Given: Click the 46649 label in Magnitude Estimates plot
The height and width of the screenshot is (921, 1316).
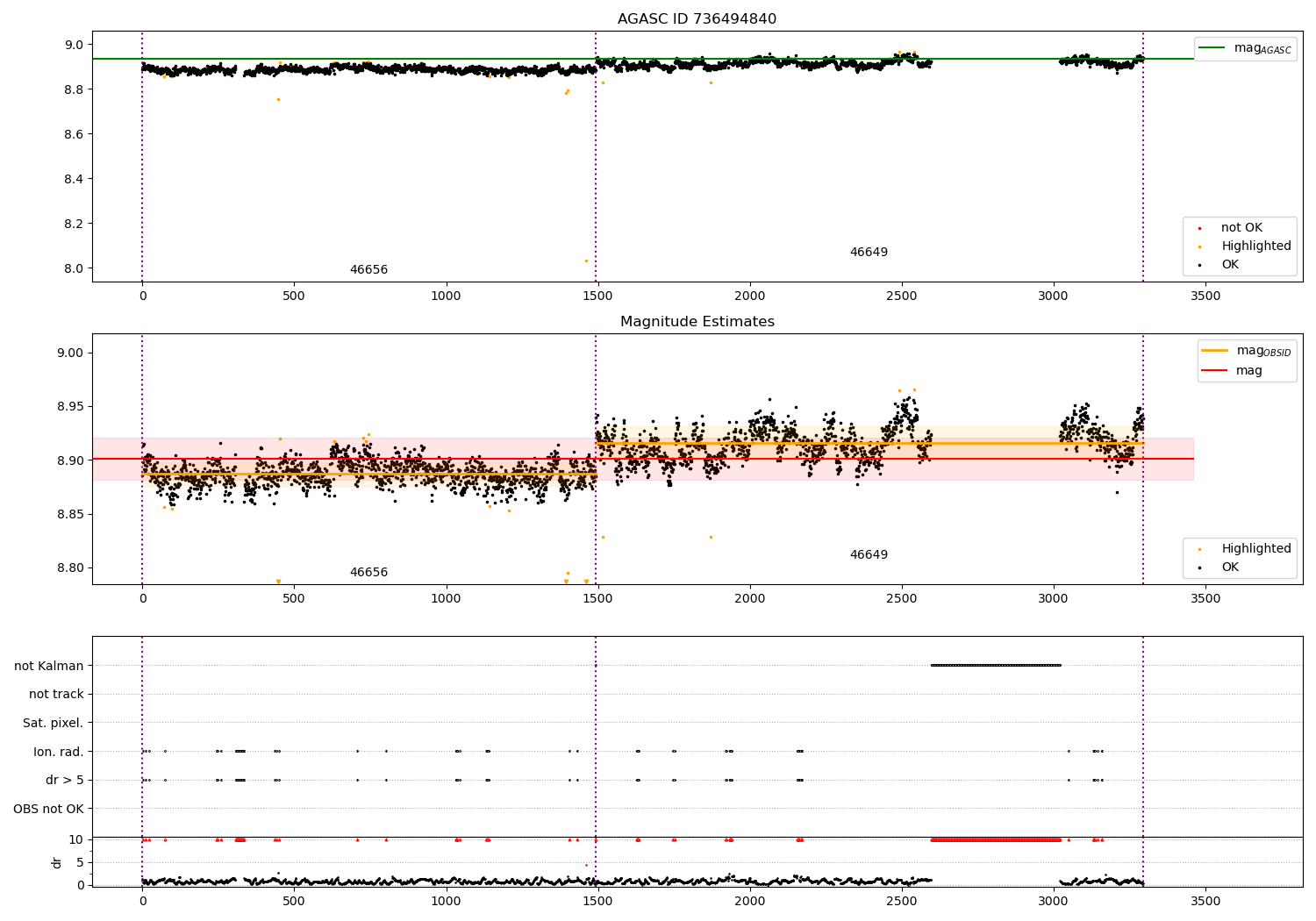Looking at the screenshot, I should pos(869,555).
